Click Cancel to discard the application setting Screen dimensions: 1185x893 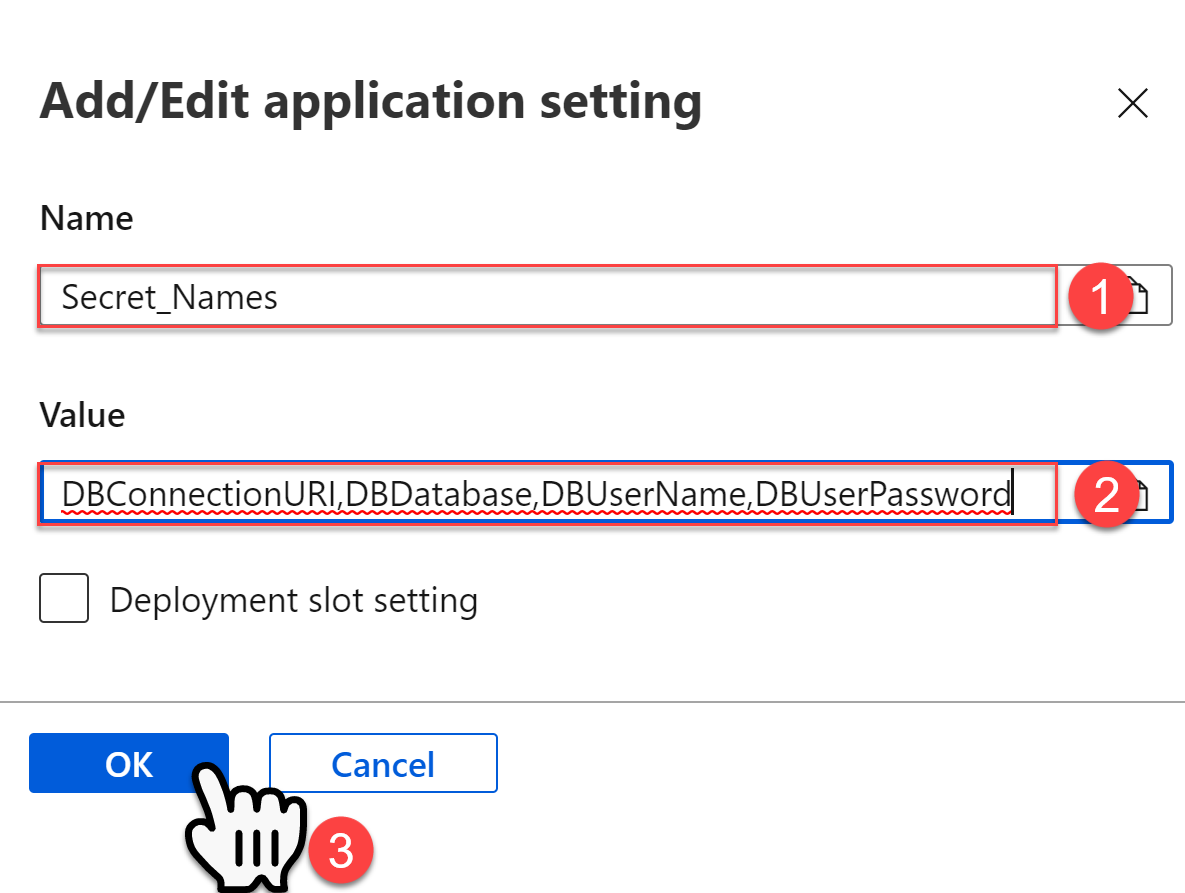click(x=382, y=763)
